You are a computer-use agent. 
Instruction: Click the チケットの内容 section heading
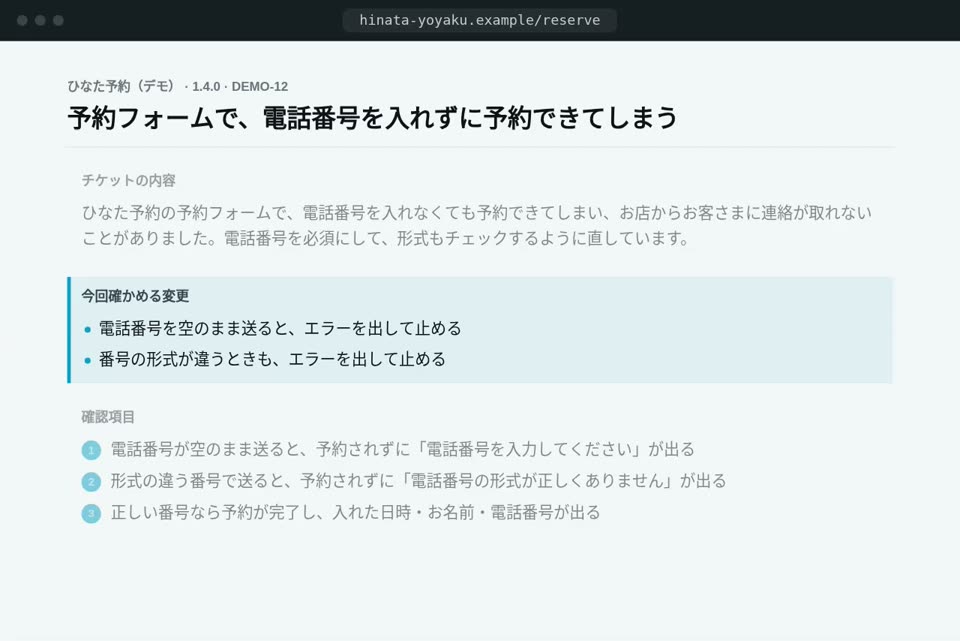[129, 181]
